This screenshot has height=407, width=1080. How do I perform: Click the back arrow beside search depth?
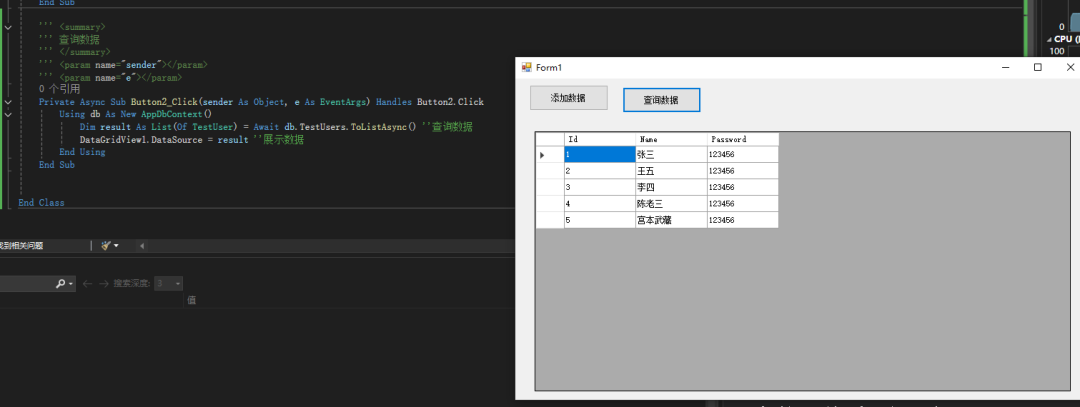(x=87, y=283)
